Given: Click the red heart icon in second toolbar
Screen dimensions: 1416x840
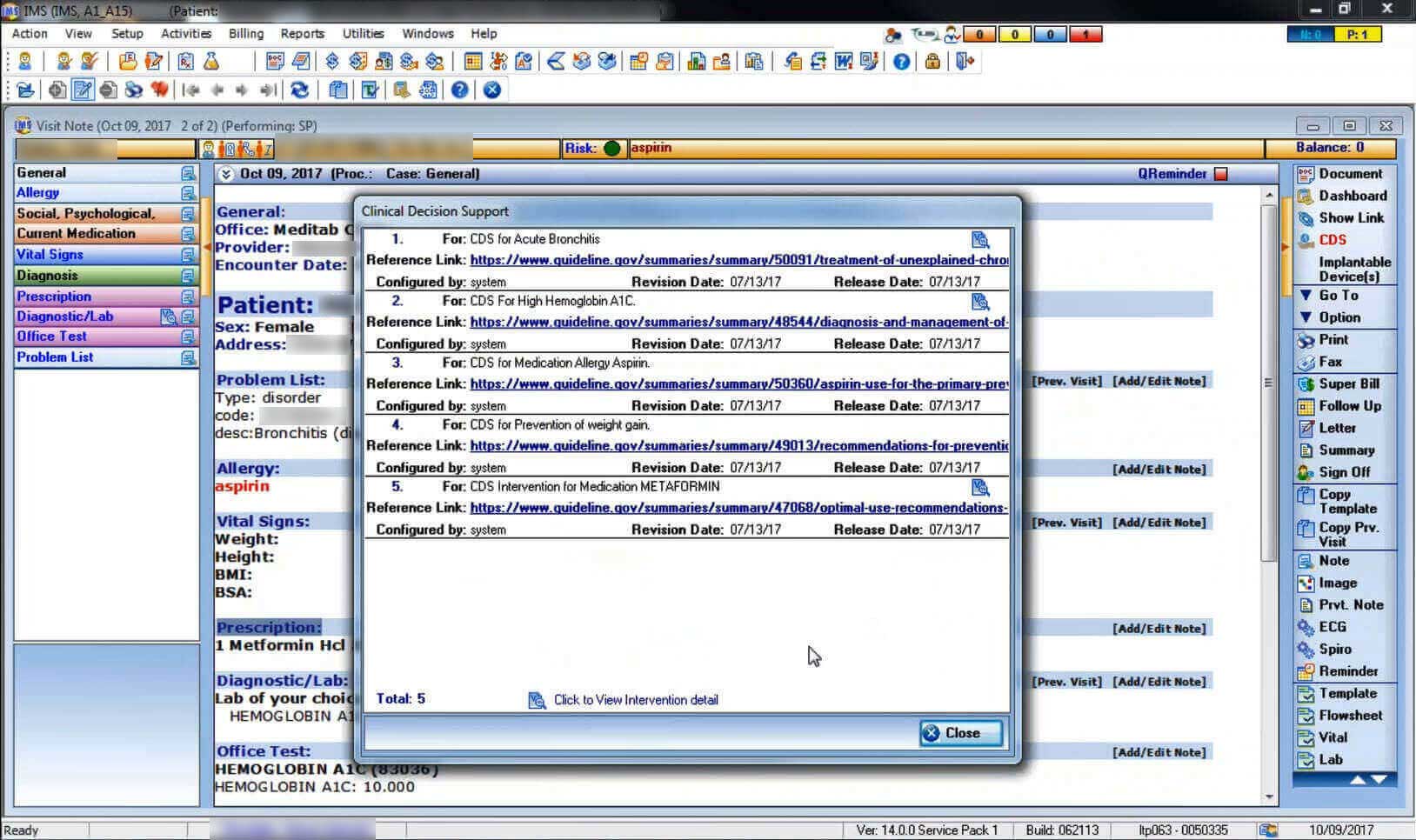Looking at the screenshot, I should (159, 90).
